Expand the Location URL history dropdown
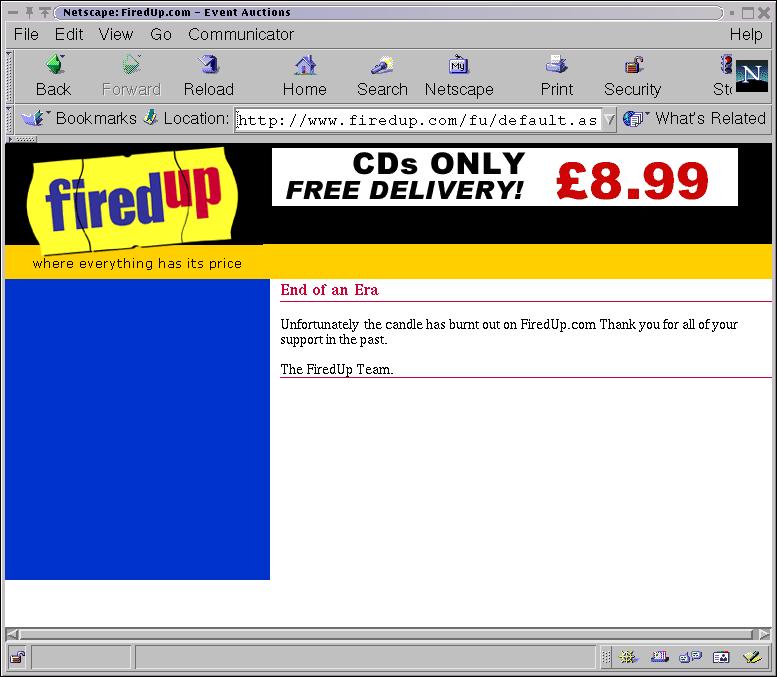Screen dimensions: 777x677 pos(610,119)
